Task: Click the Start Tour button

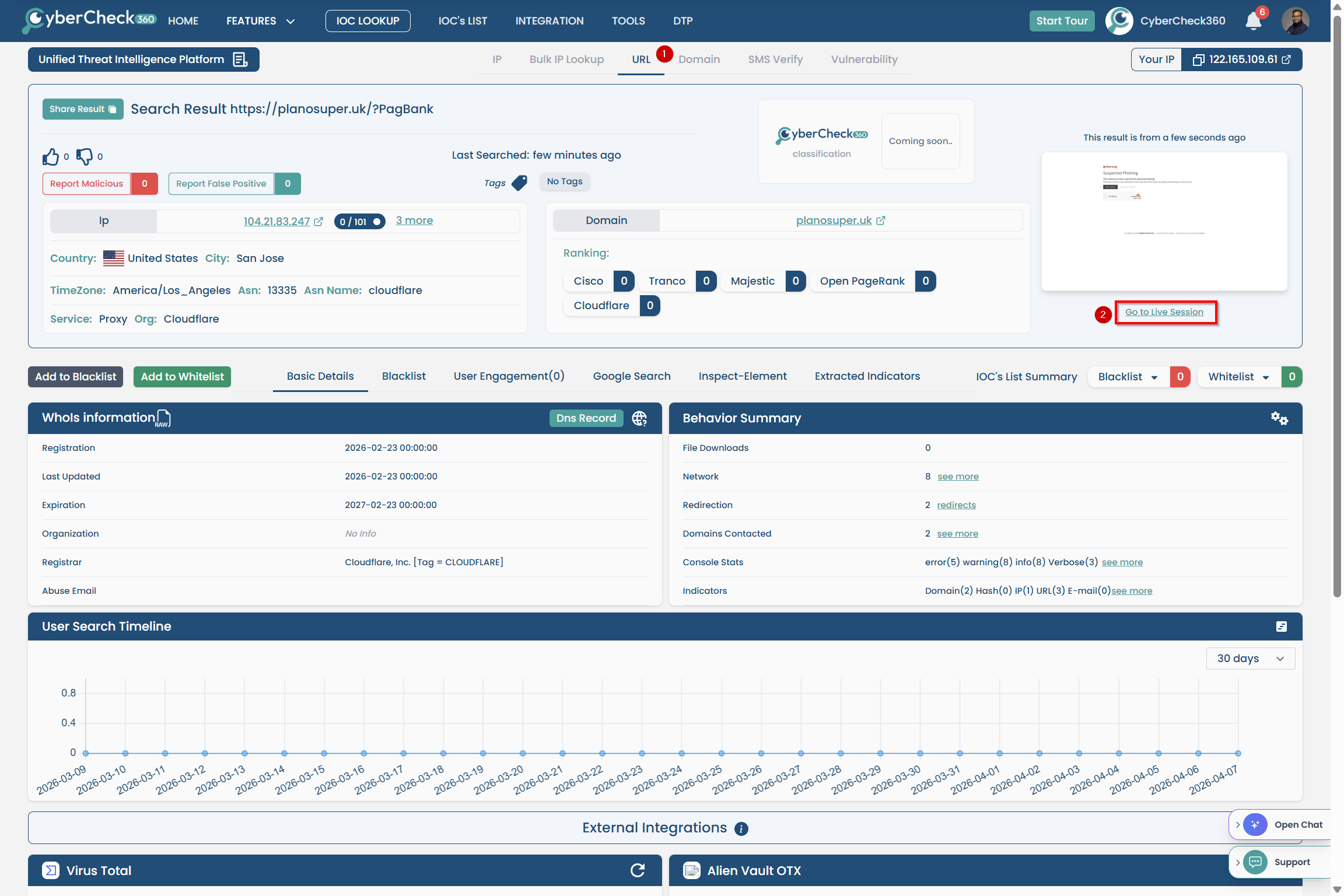Action: (1062, 21)
